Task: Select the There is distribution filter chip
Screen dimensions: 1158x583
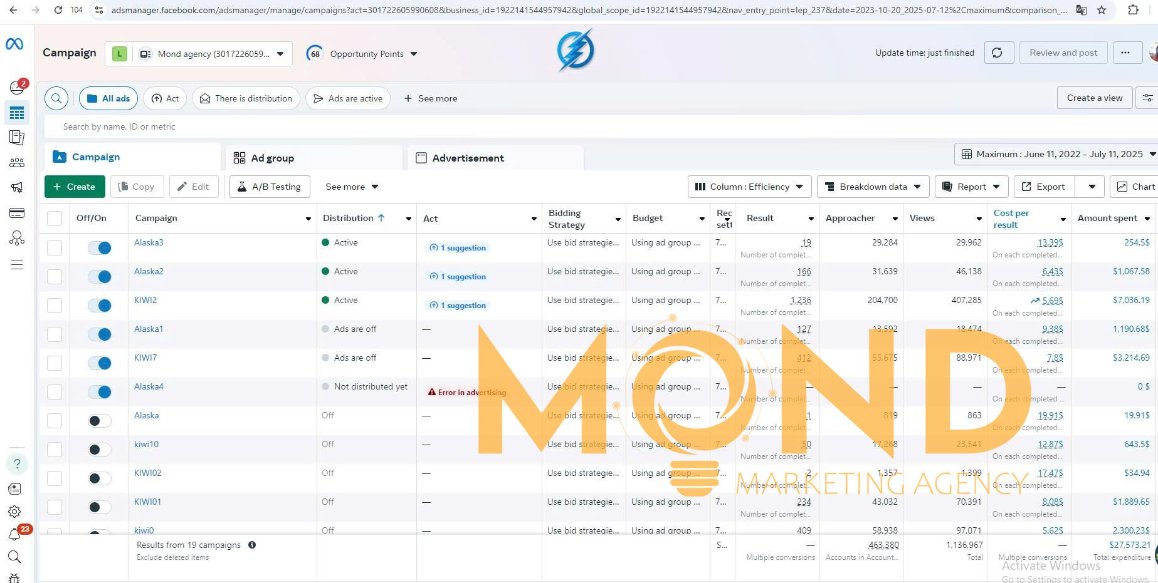Action: pos(247,98)
